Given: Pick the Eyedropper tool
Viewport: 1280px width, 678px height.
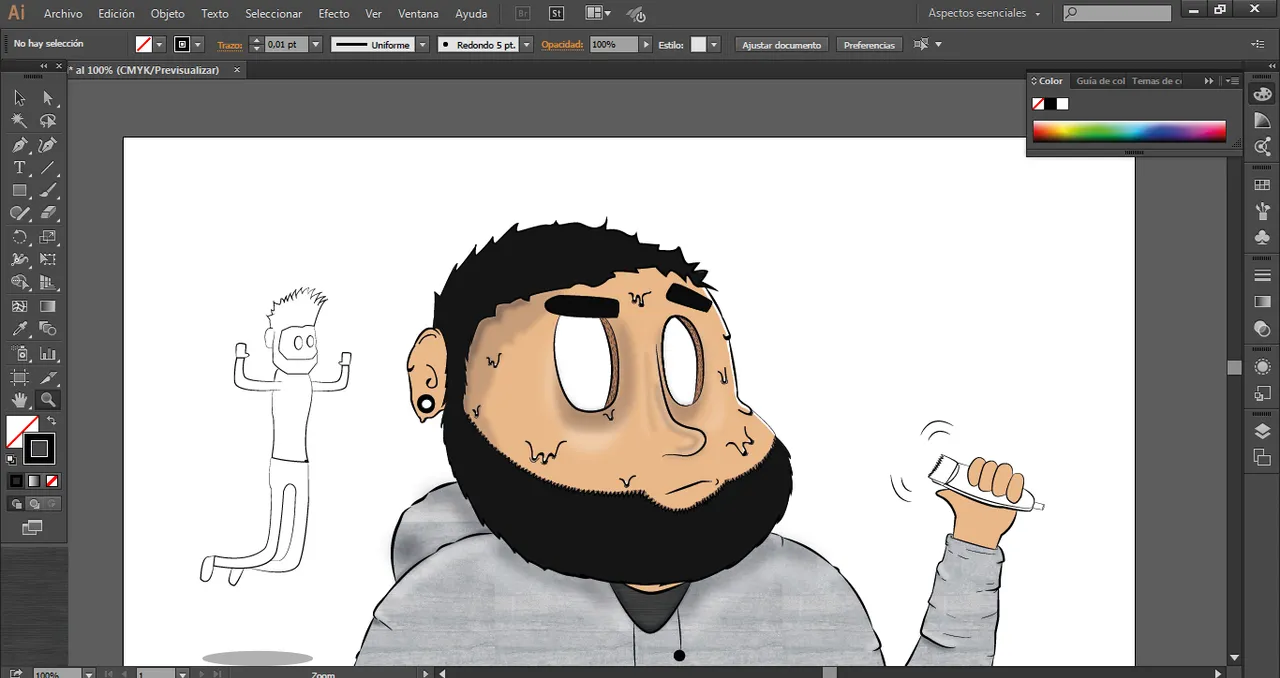Looking at the screenshot, I should tap(19, 329).
